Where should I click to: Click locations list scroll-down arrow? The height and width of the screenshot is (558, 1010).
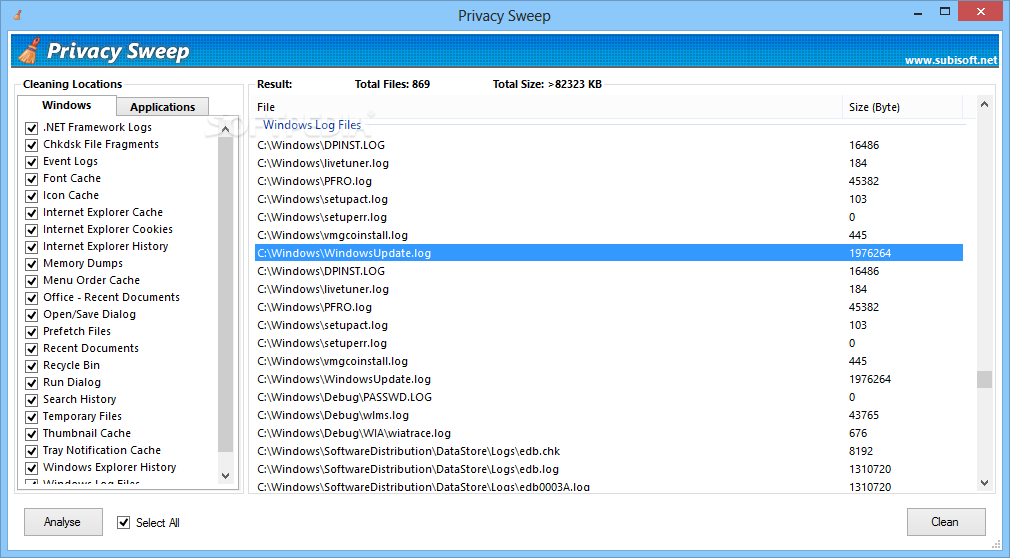[225, 476]
